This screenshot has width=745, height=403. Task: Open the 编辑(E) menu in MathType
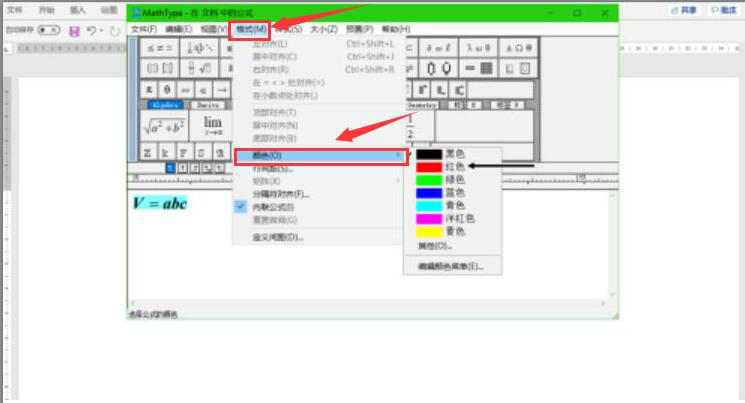[179, 29]
